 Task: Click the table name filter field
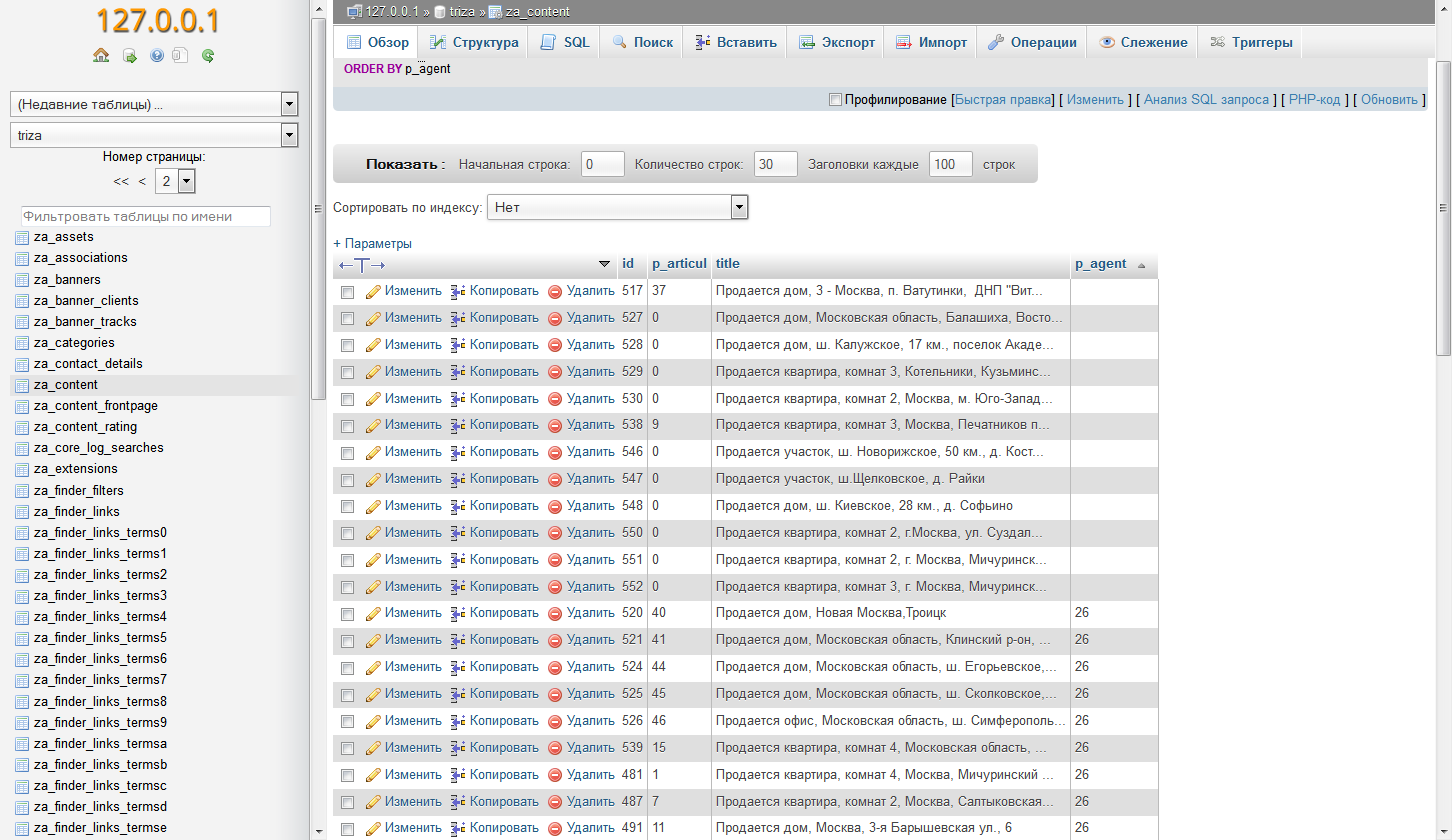coord(146,216)
